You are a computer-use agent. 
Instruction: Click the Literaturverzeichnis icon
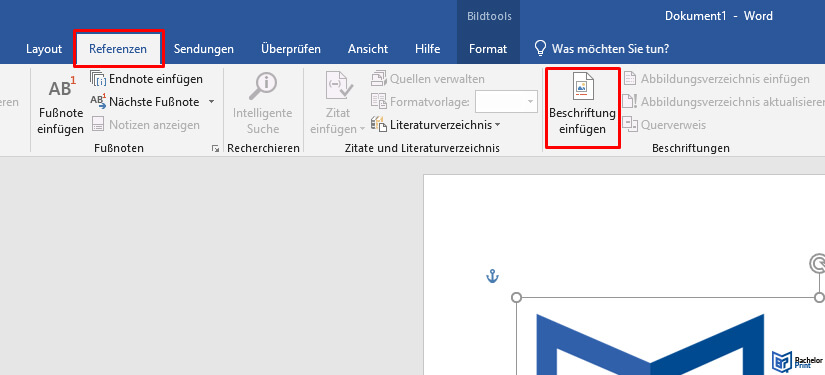pyautogui.click(x=379, y=125)
